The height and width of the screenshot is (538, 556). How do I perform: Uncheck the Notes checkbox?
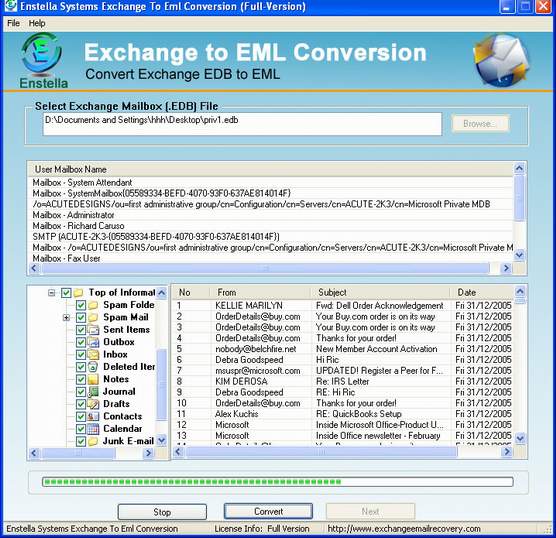81,379
